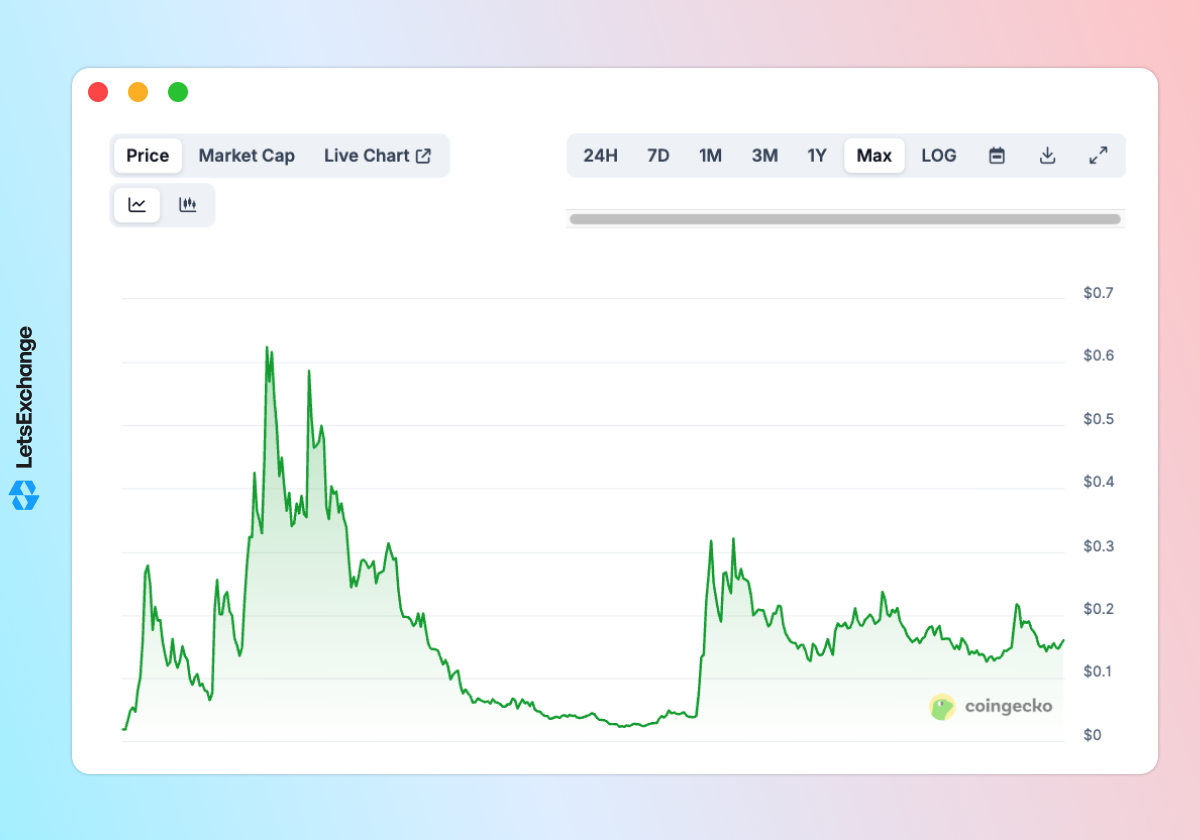The width and height of the screenshot is (1200, 840).
Task: Expand chart to fullscreen
Action: 1098,156
